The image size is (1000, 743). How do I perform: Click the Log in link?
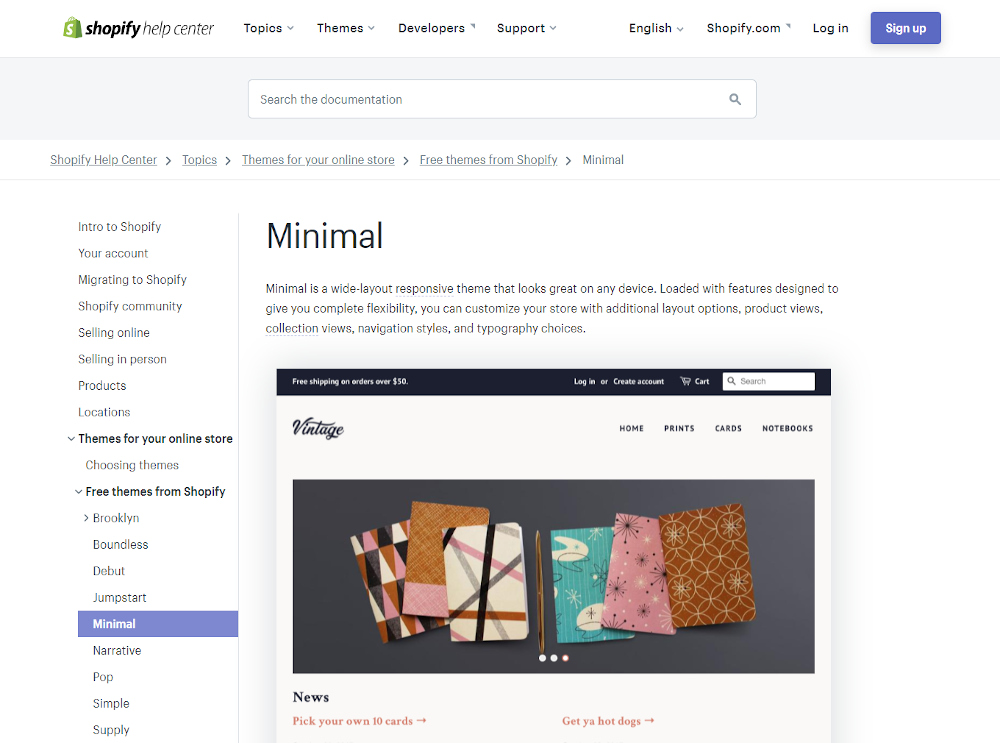point(830,28)
